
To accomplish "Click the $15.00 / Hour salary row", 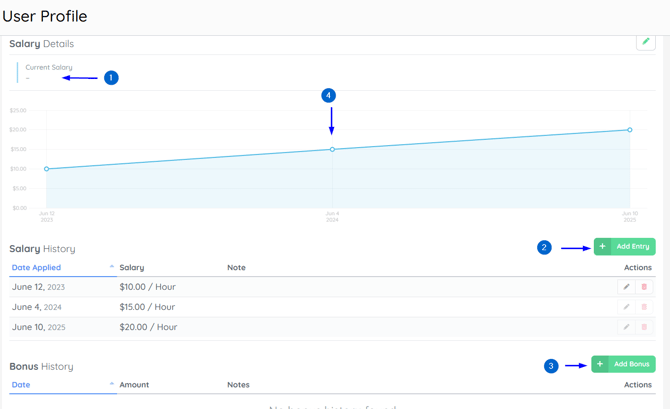I will coord(147,307).
